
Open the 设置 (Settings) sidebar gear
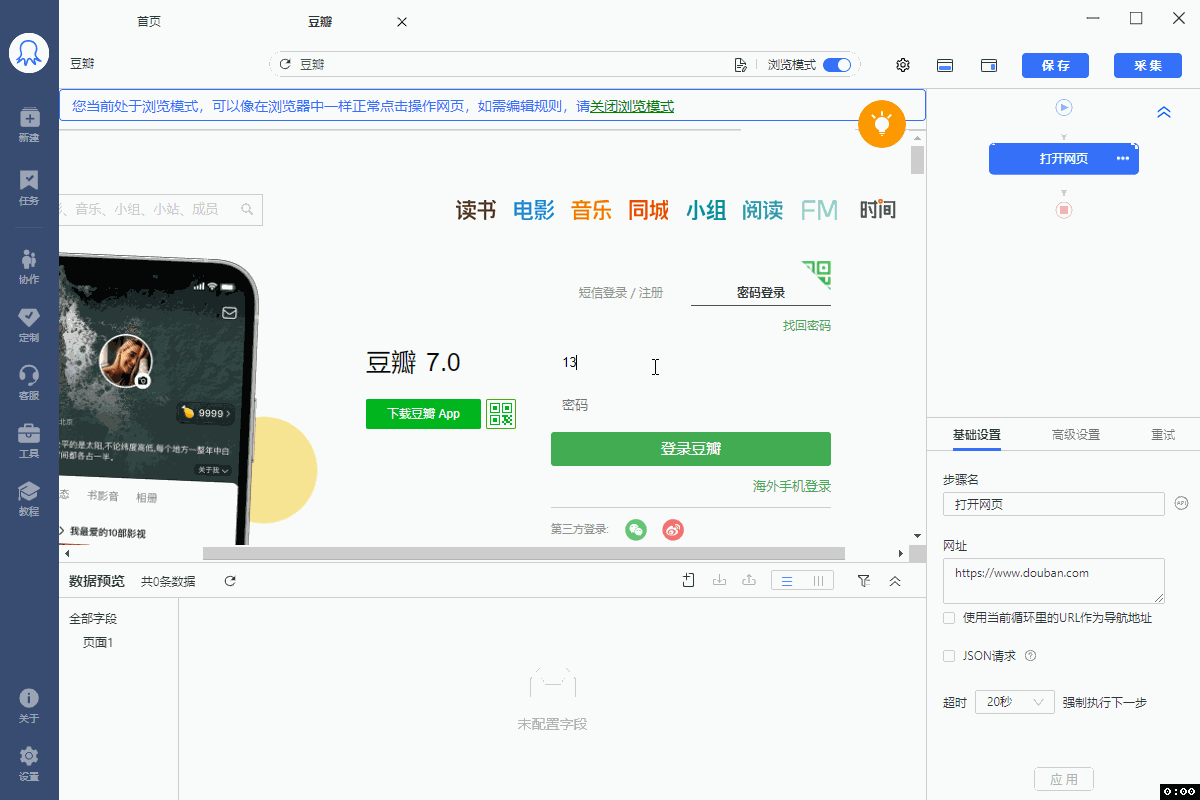pyautogui.click(x=29, y=756)
